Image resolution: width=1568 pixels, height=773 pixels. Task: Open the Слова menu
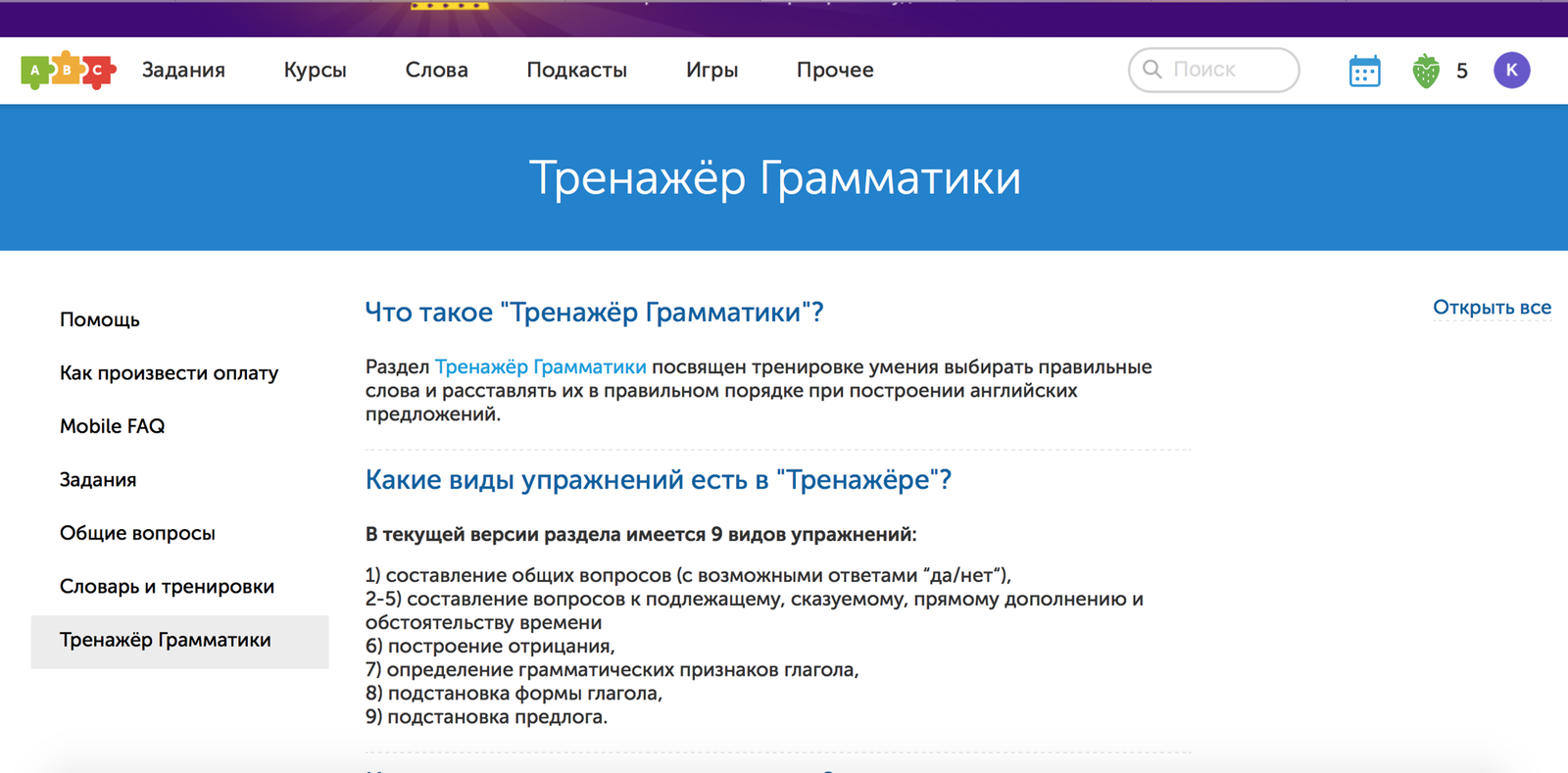(436, 70)
